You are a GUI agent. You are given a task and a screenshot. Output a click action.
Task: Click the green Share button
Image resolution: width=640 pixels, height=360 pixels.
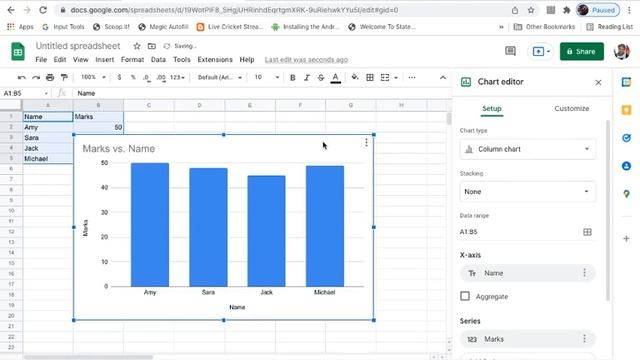[582, 51]
